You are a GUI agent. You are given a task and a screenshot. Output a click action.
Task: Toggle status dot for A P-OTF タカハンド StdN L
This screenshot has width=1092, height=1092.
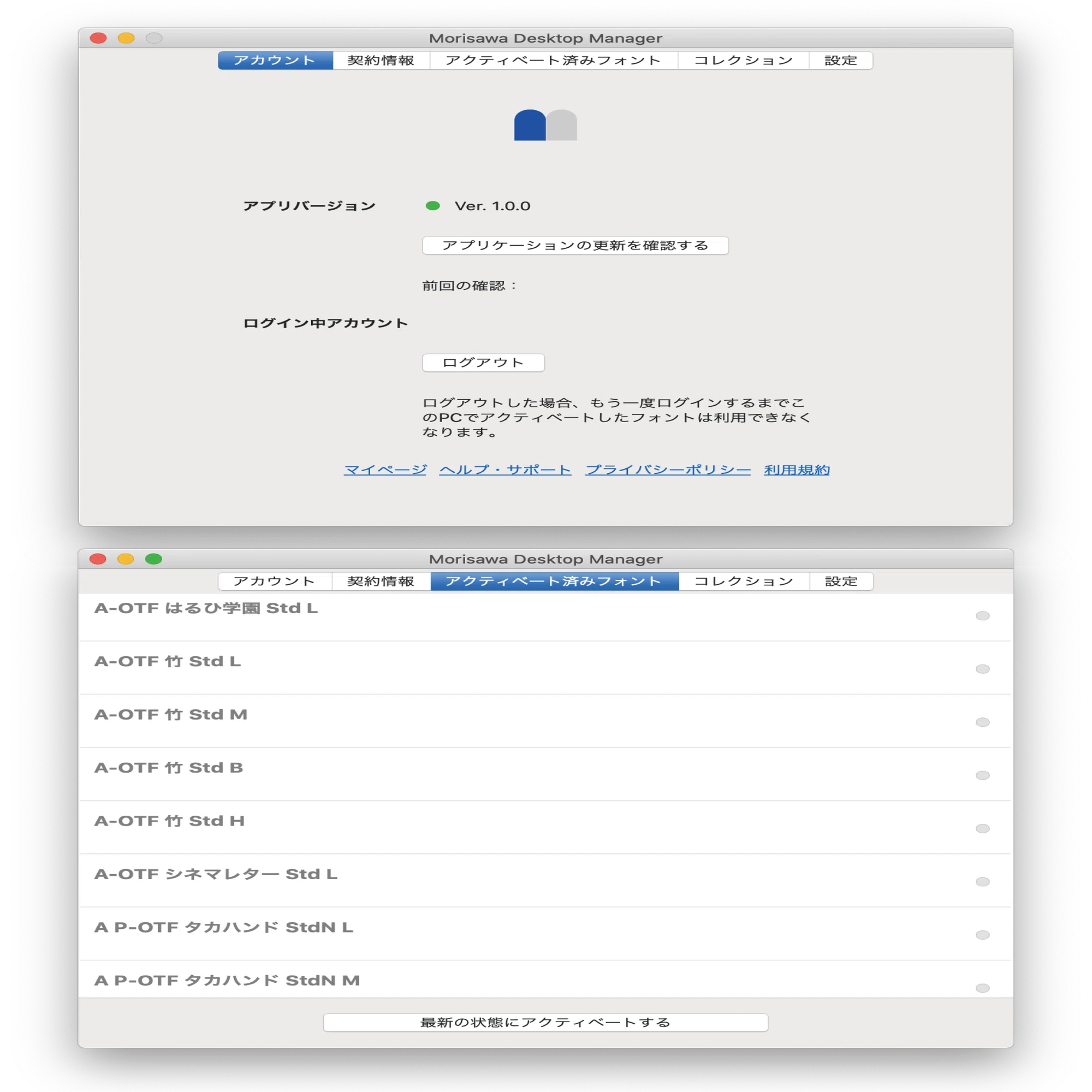[983, 935]
